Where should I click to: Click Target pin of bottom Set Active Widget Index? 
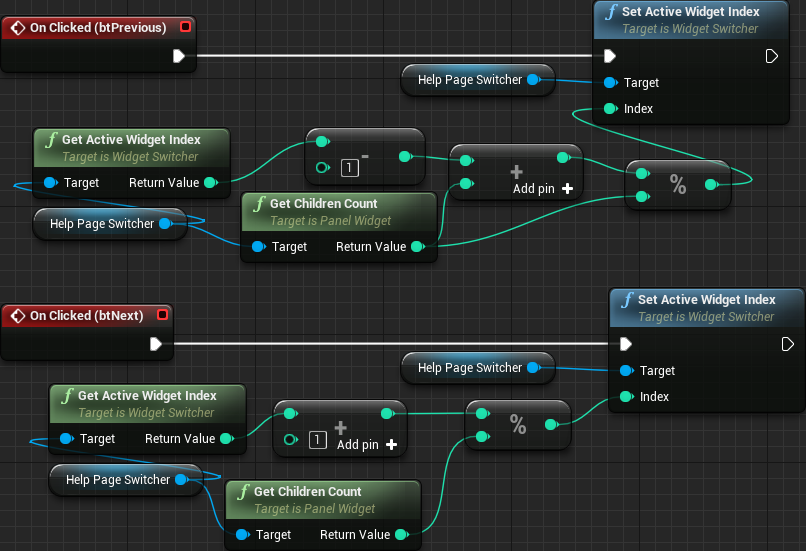tap(626, 371)
